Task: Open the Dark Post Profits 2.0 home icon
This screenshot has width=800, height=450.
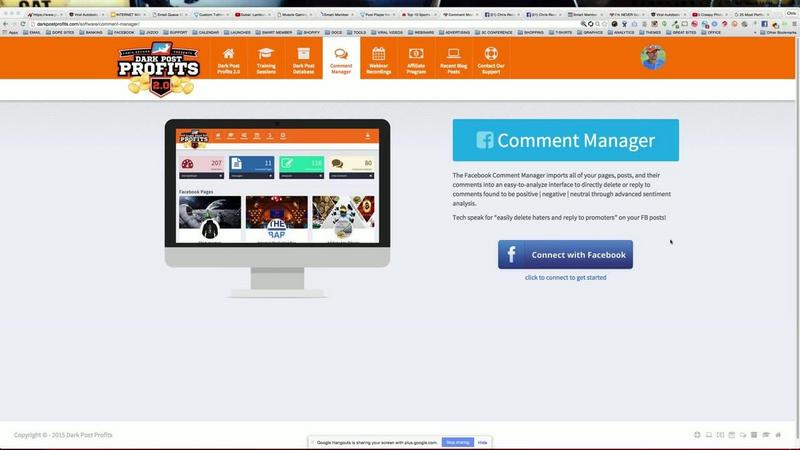Action: point(229,54)
